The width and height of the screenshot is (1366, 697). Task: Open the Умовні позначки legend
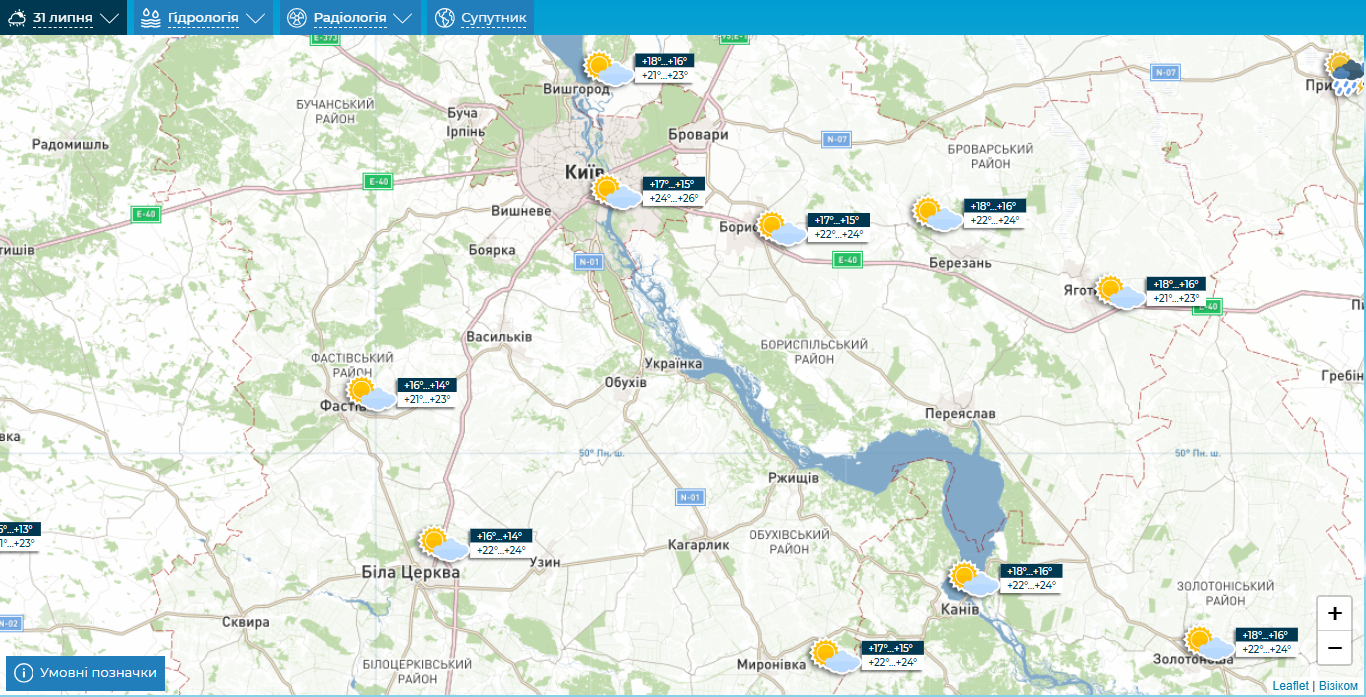tap(85, 673)
